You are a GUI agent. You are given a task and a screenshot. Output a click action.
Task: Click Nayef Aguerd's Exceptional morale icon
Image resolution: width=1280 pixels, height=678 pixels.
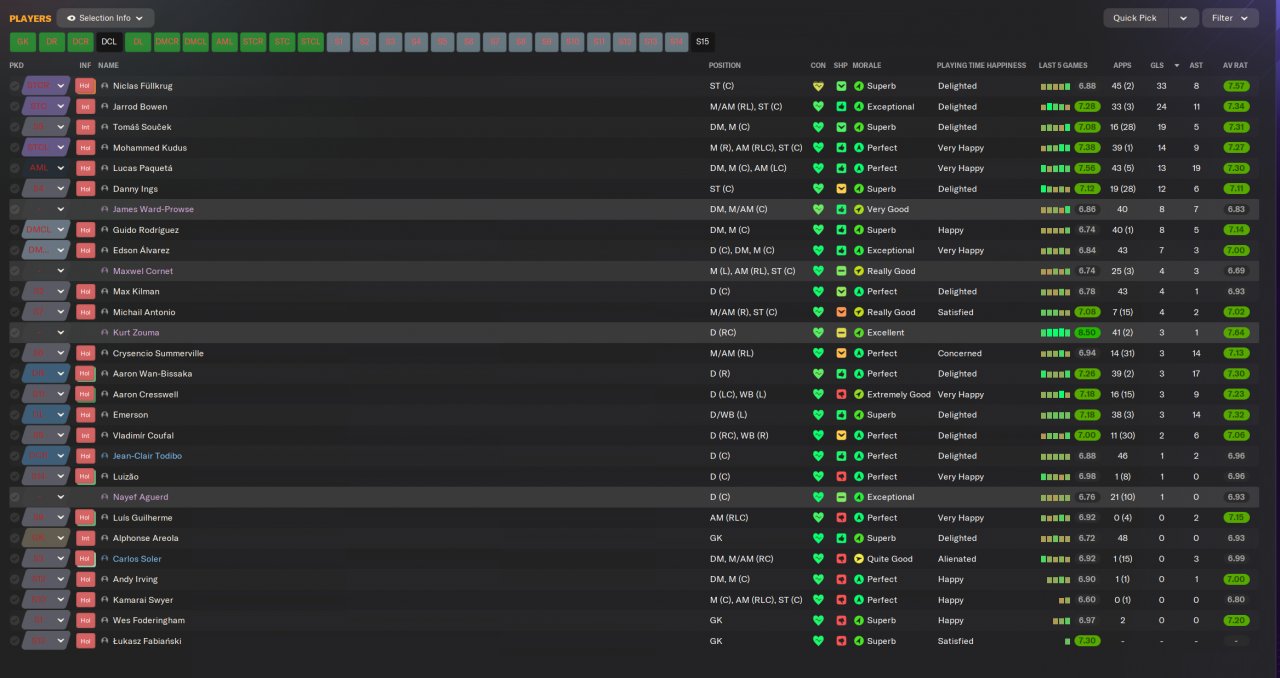859,497
